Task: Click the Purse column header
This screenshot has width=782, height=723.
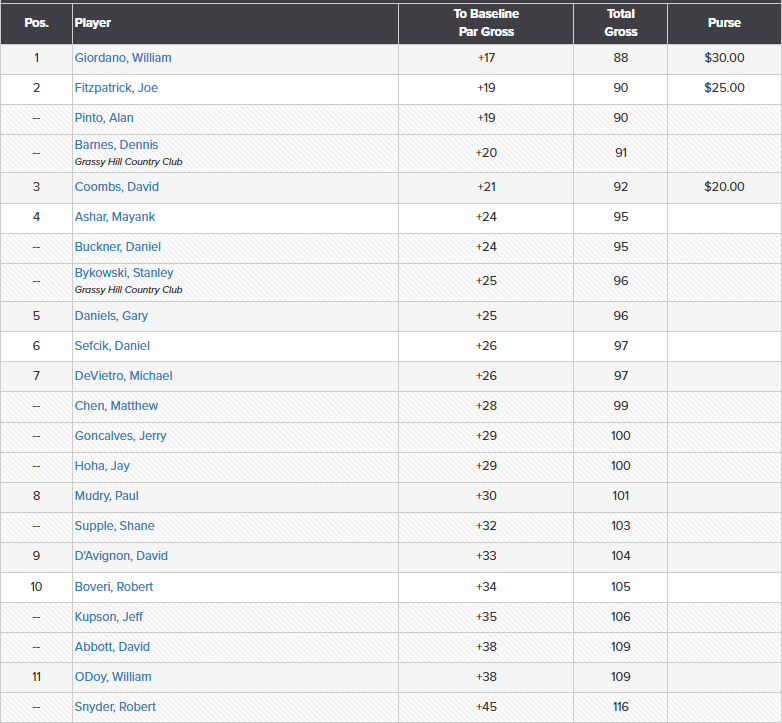Action: (724, 23)
